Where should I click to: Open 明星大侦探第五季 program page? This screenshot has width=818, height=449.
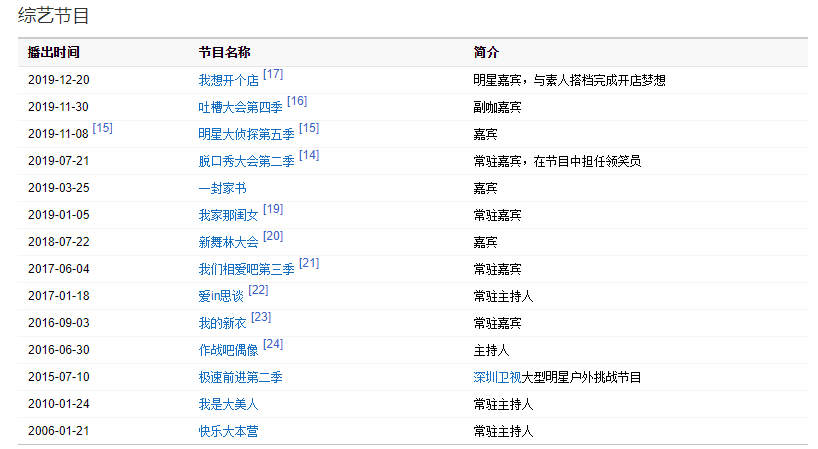(246, 135)
